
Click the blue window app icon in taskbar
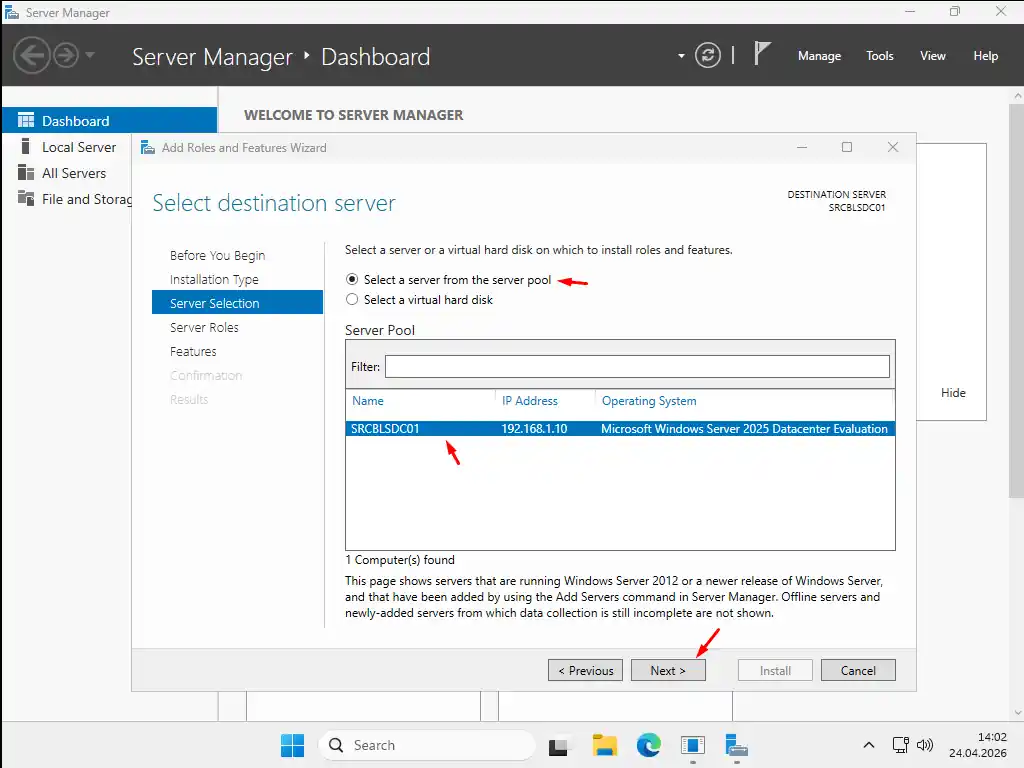click(692, 745)
